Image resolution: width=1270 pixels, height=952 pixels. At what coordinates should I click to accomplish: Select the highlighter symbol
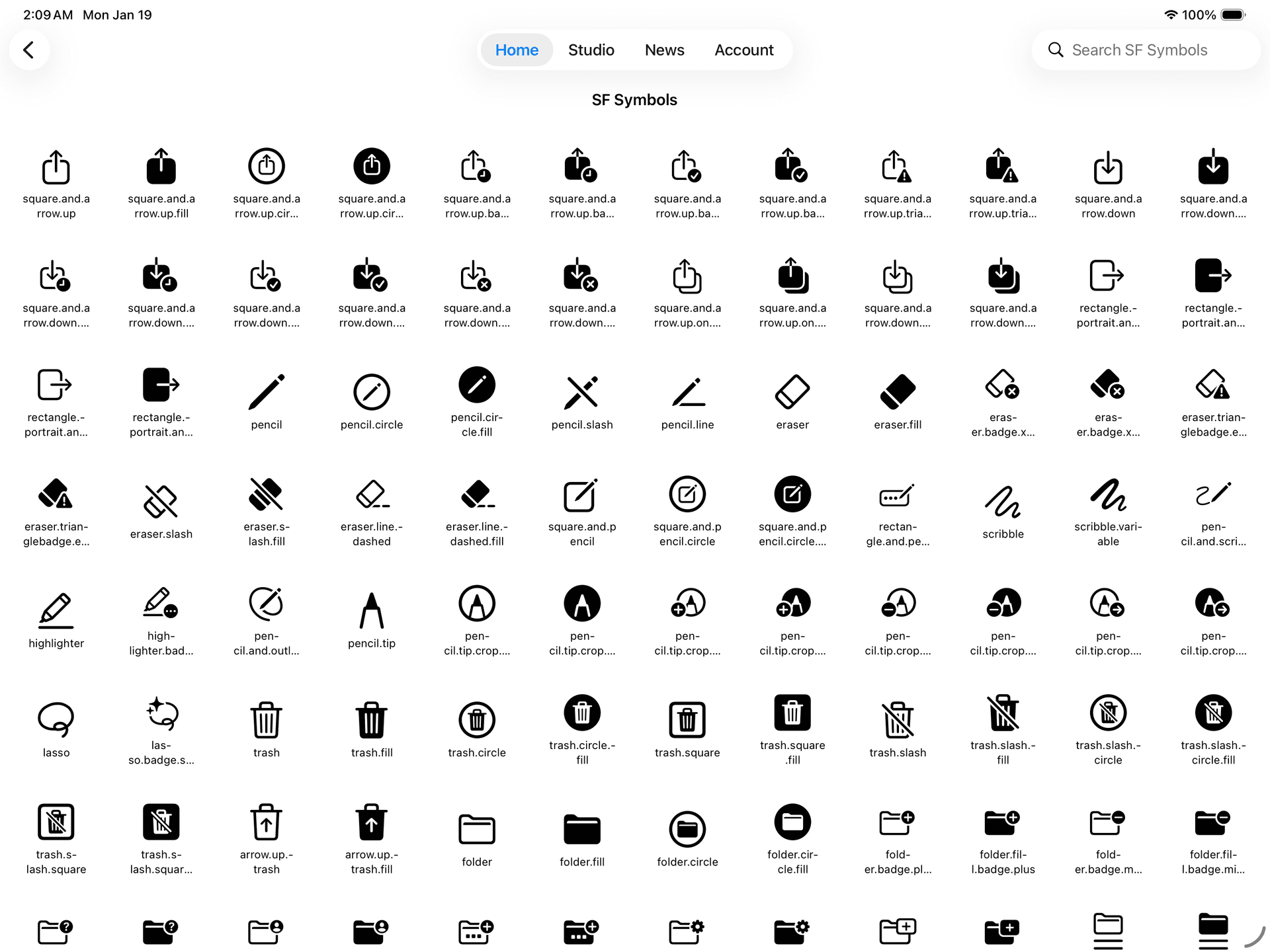click(56, 610)
